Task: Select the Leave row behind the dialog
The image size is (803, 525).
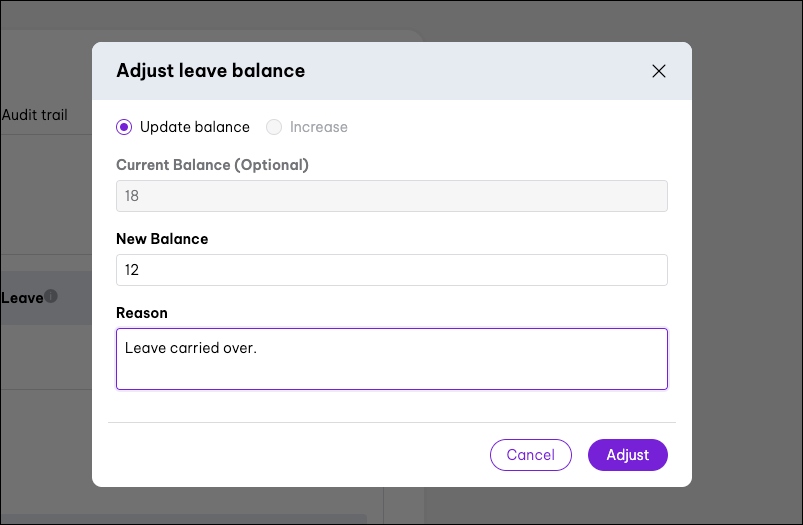Action: coord(22,297)
